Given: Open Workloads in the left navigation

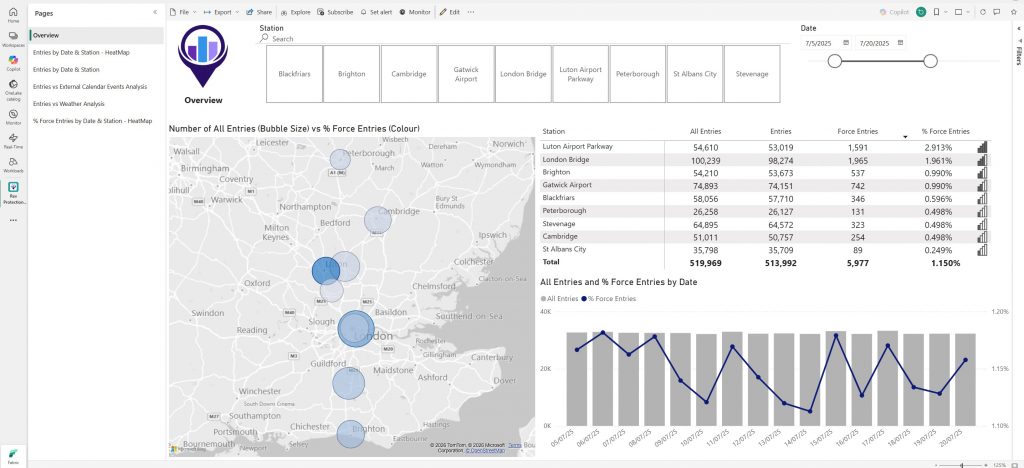Looking at the screenshot, I should point(13,164).
